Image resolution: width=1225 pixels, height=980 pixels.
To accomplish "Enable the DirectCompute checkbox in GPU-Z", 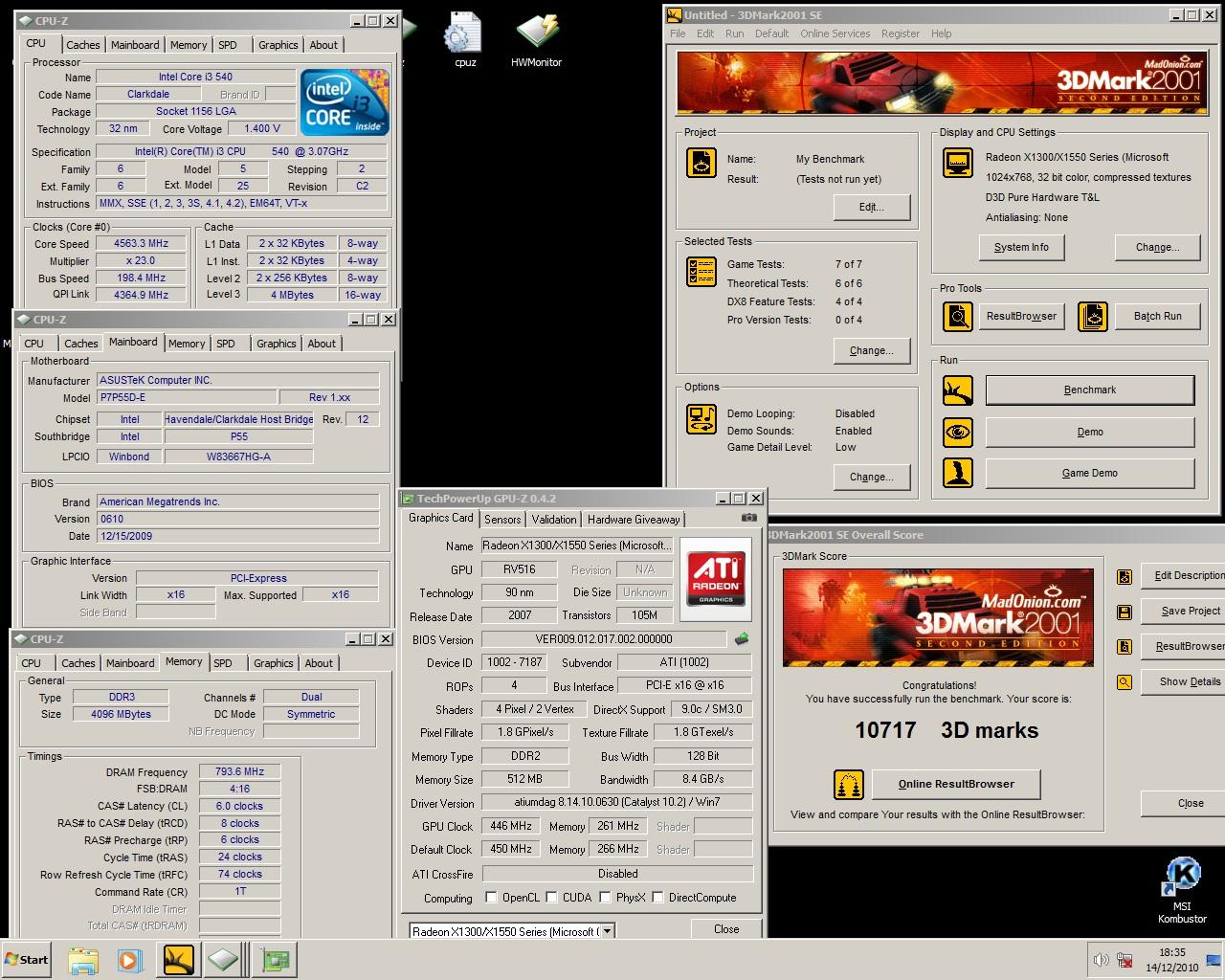I will [657, 898].
